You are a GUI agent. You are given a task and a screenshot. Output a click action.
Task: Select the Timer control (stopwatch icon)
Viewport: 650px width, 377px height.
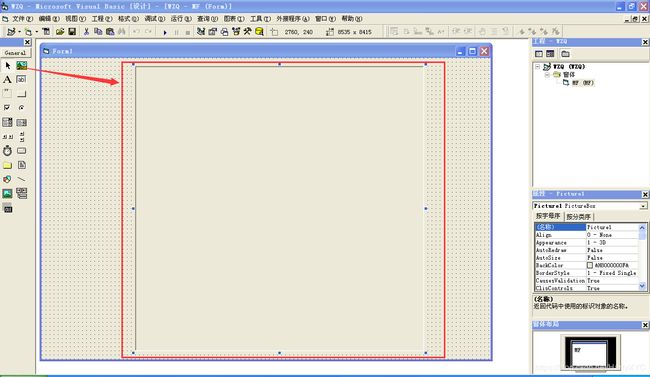(x=7, y=151)
